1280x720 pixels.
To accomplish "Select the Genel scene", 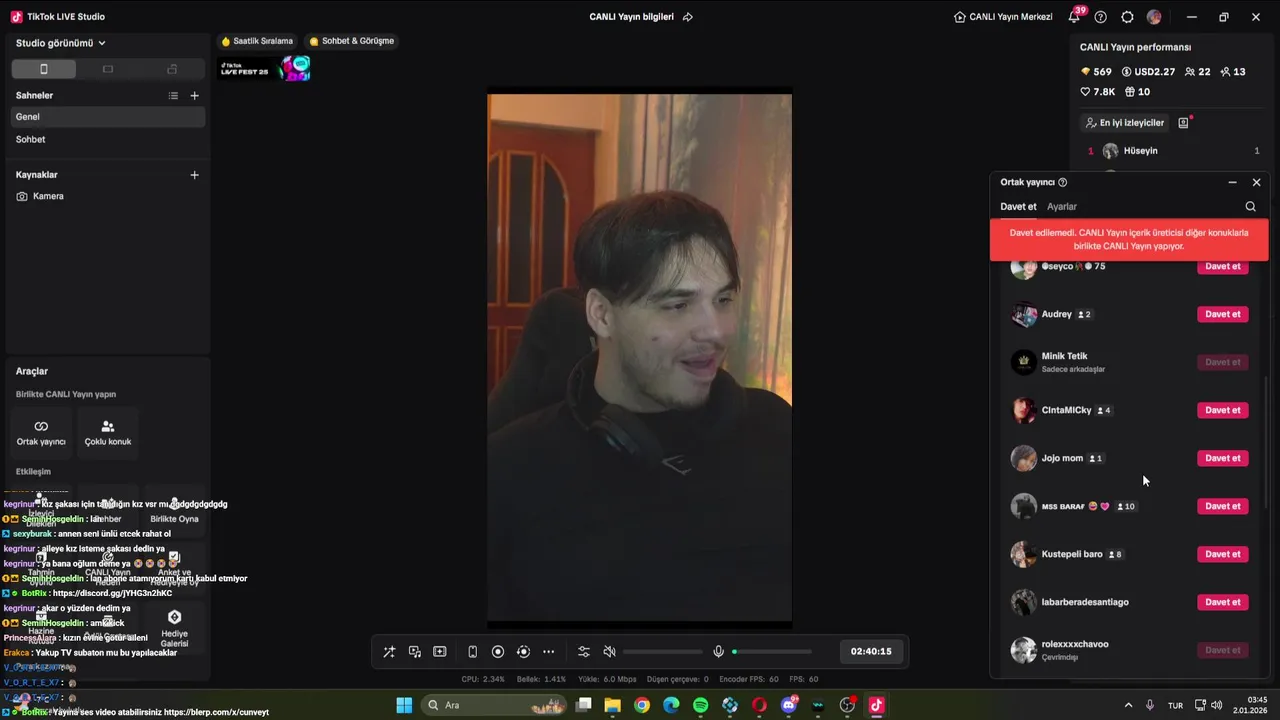I will (108, 117).
